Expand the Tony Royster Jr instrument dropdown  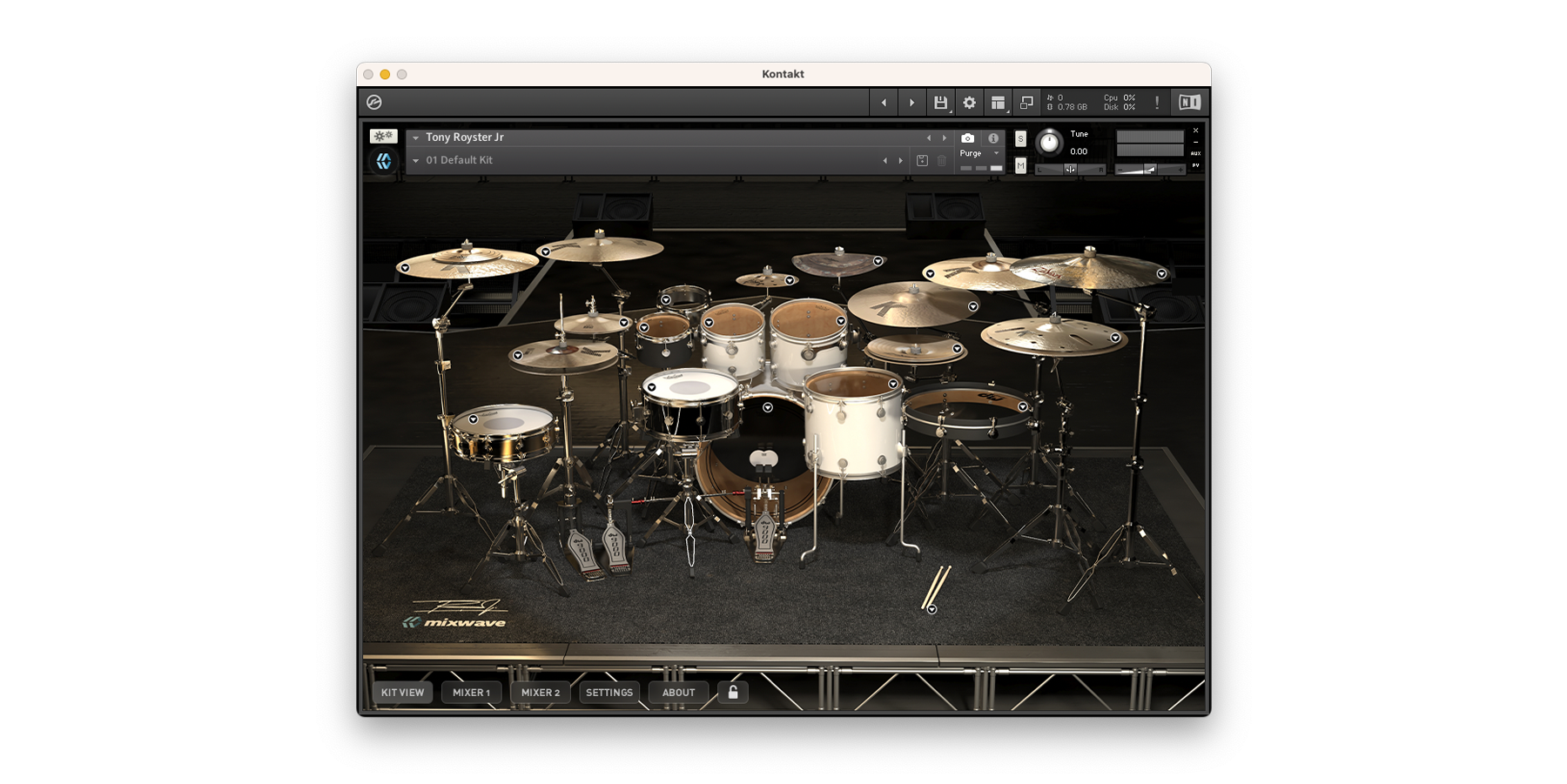coord(416,138)
